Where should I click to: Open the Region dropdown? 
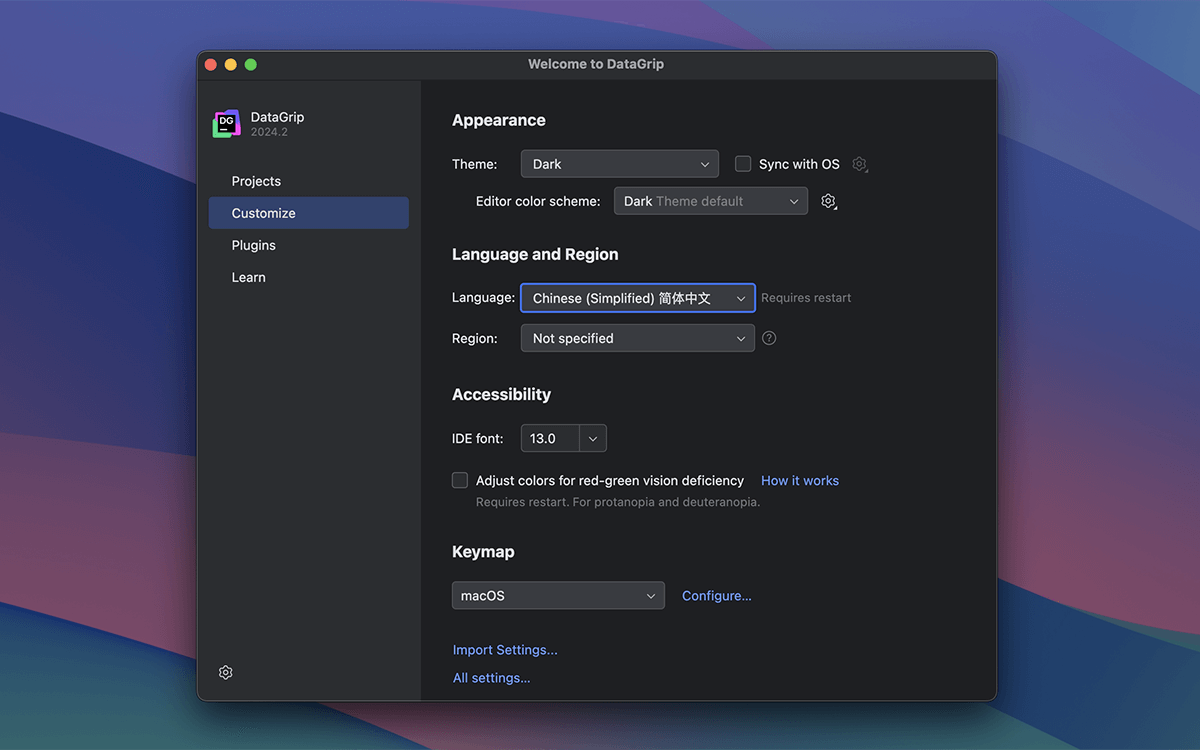tap(638, 338)
